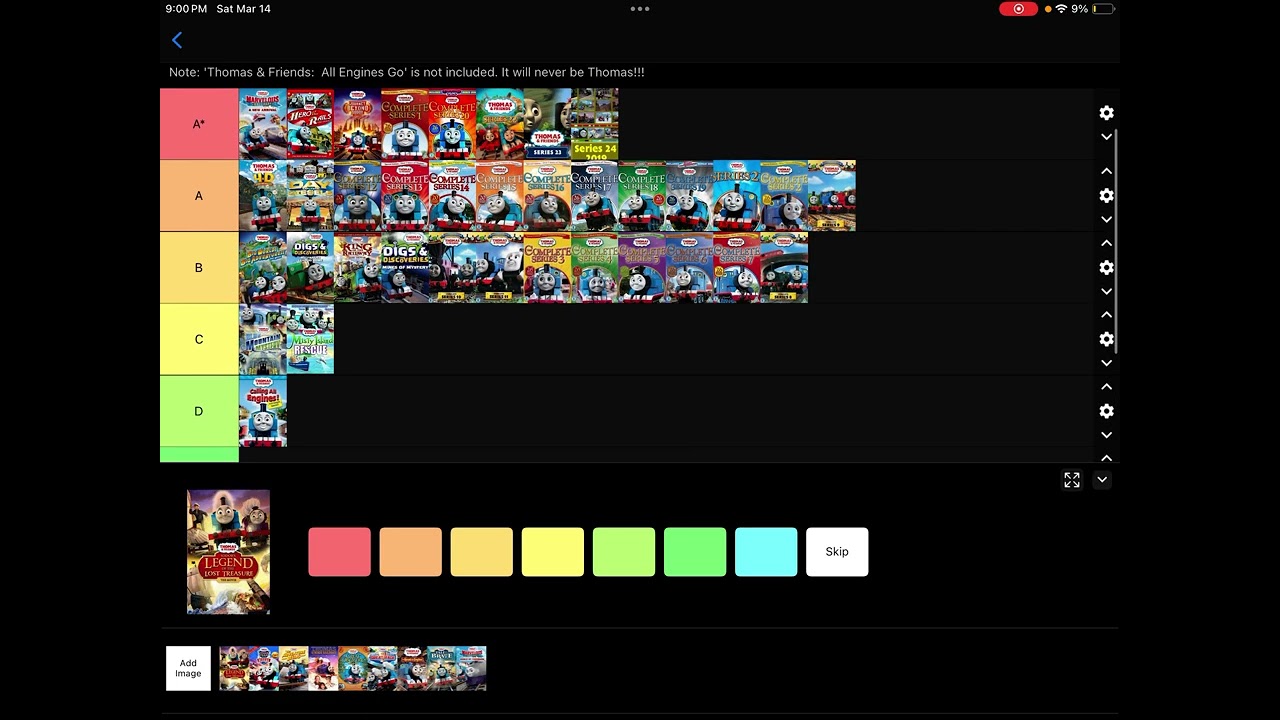Select Misty Island Rescue cover
This screenshot has width=1280, height=720.
coord(310,340)
